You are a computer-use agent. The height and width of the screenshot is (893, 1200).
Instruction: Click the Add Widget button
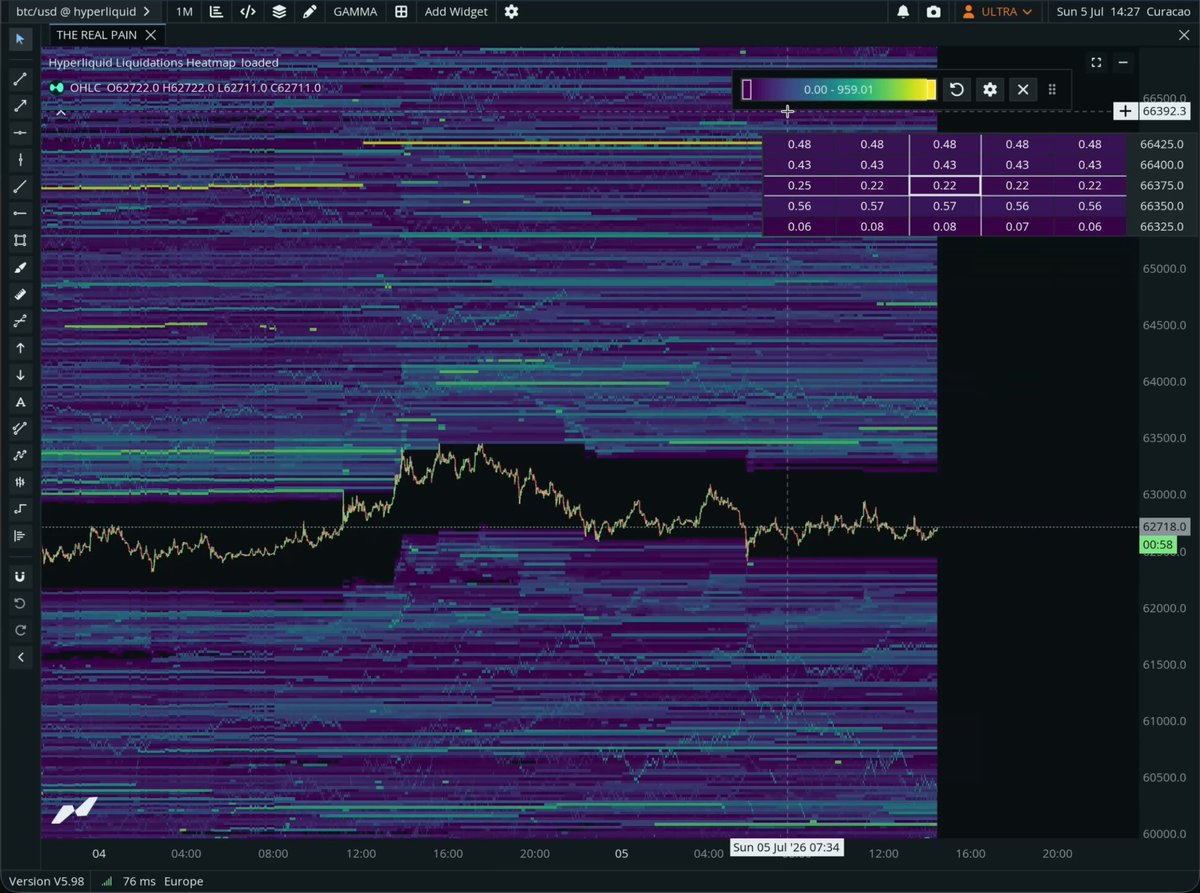(x=456, y=12)
